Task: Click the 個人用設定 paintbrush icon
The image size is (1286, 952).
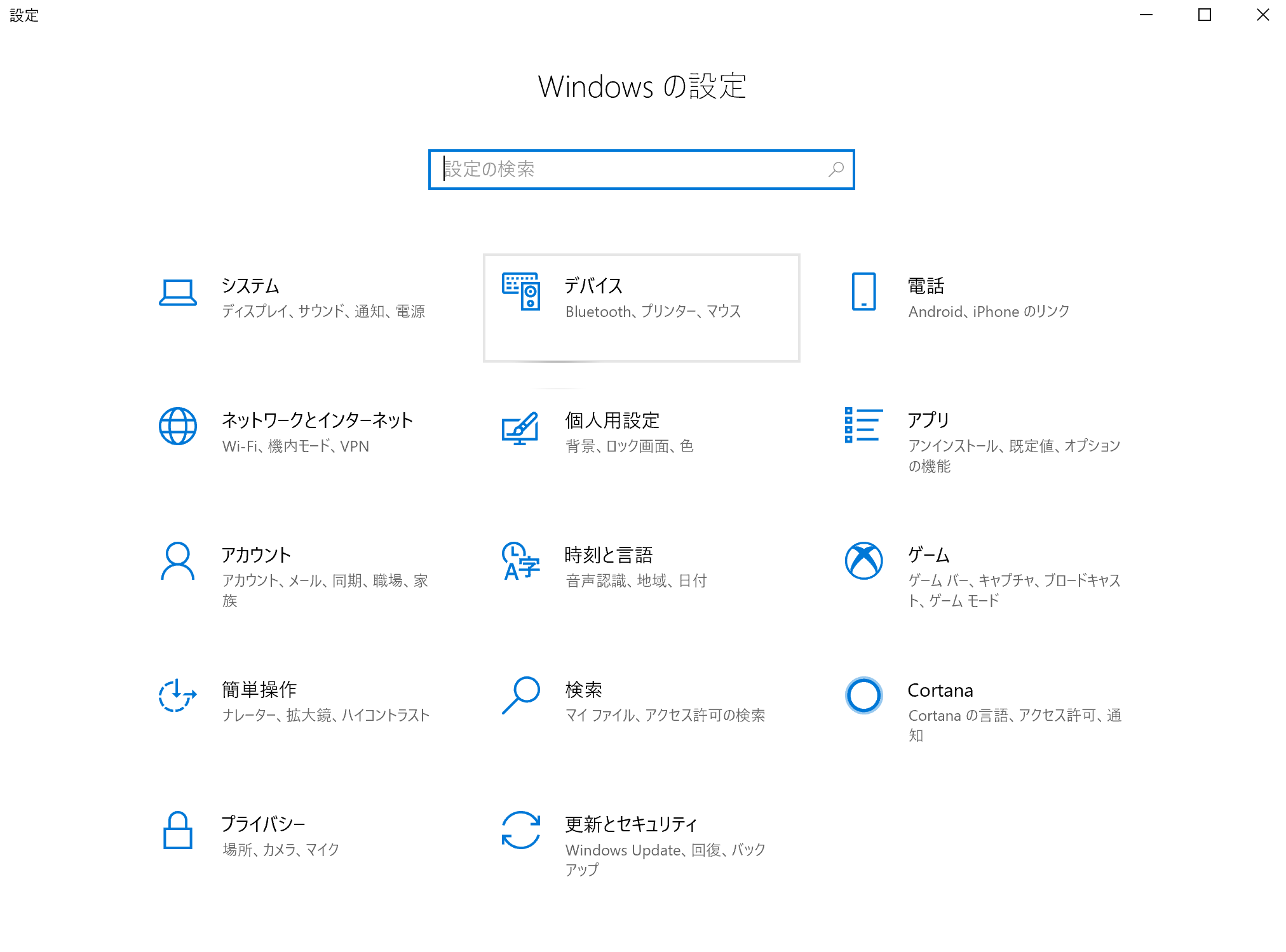Action: pos(520,428)
